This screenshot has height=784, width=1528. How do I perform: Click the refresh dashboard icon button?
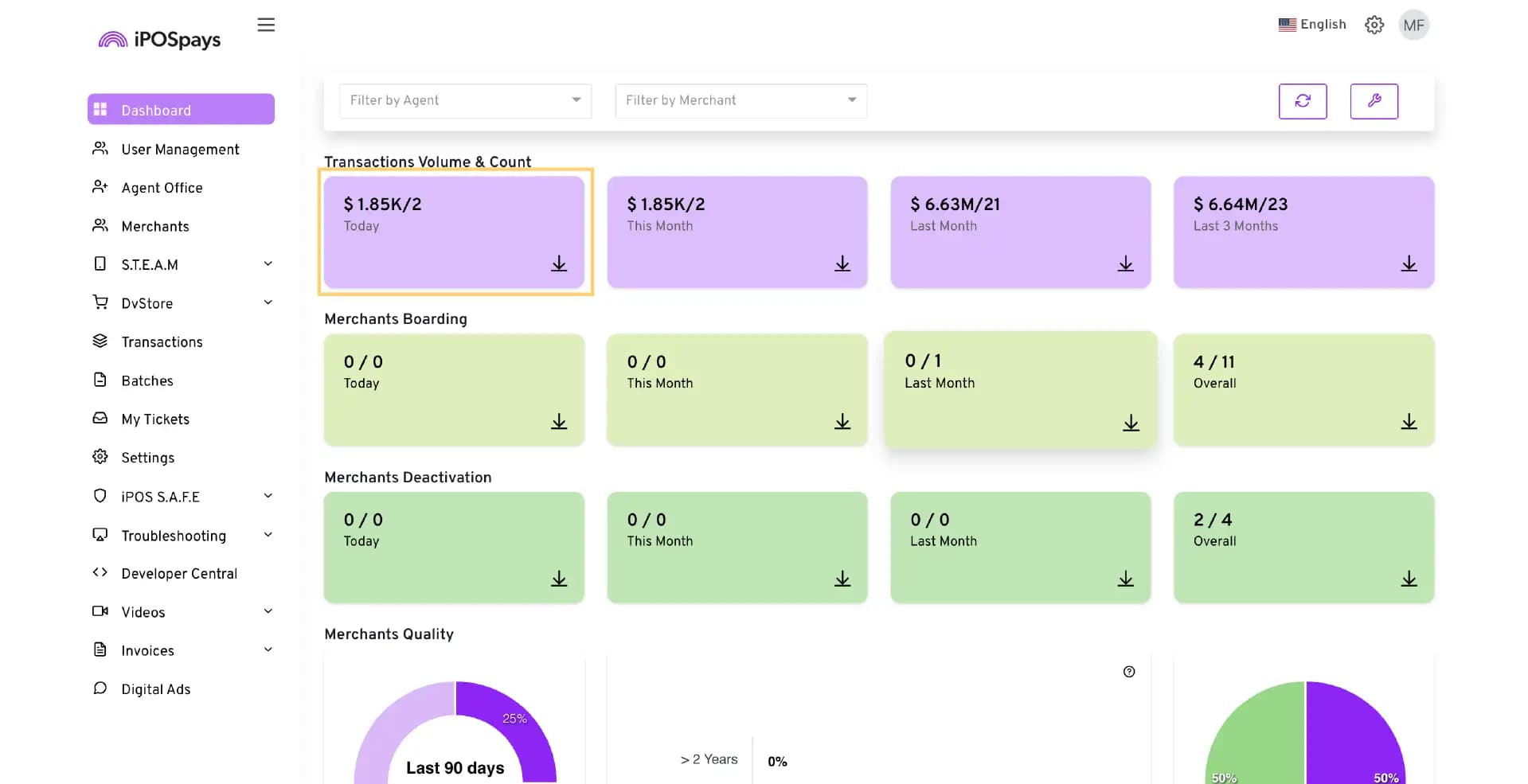(x=1302, y=101)
